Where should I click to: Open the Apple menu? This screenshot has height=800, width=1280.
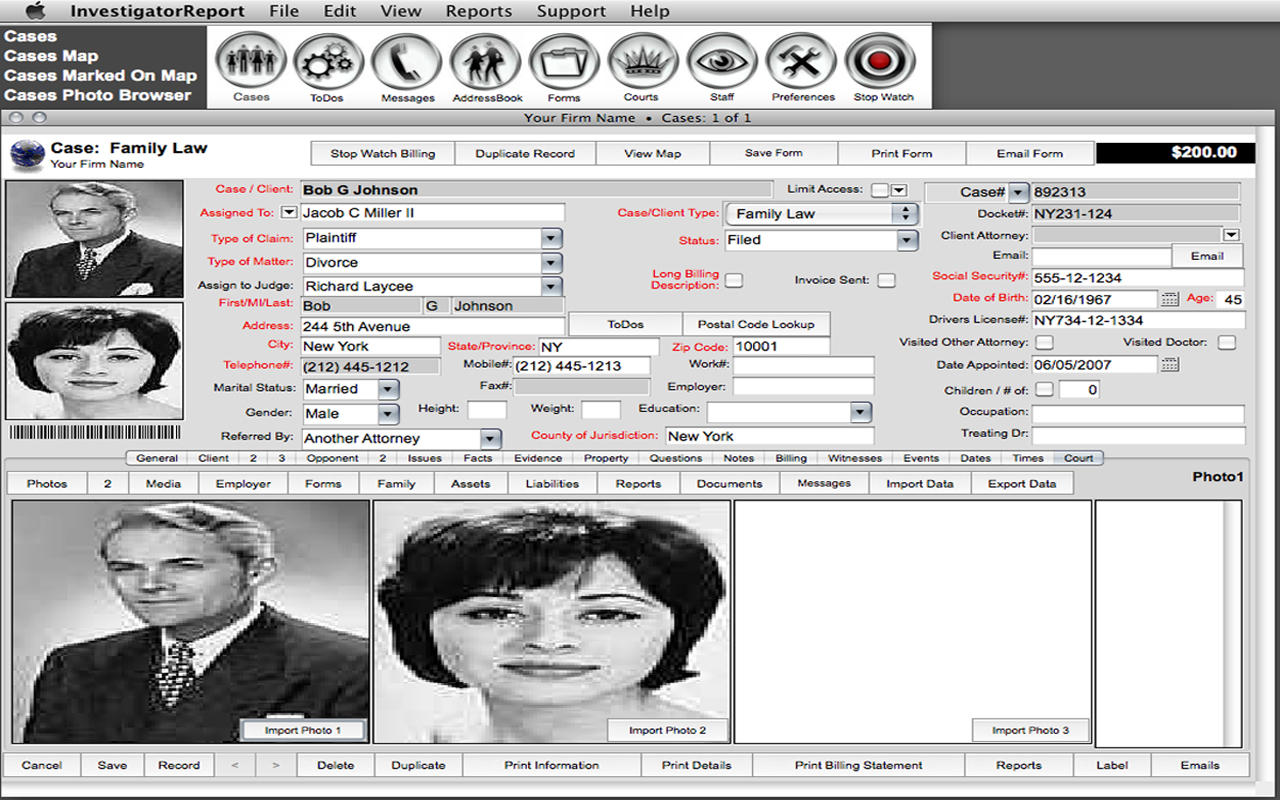tap(35, 11)
